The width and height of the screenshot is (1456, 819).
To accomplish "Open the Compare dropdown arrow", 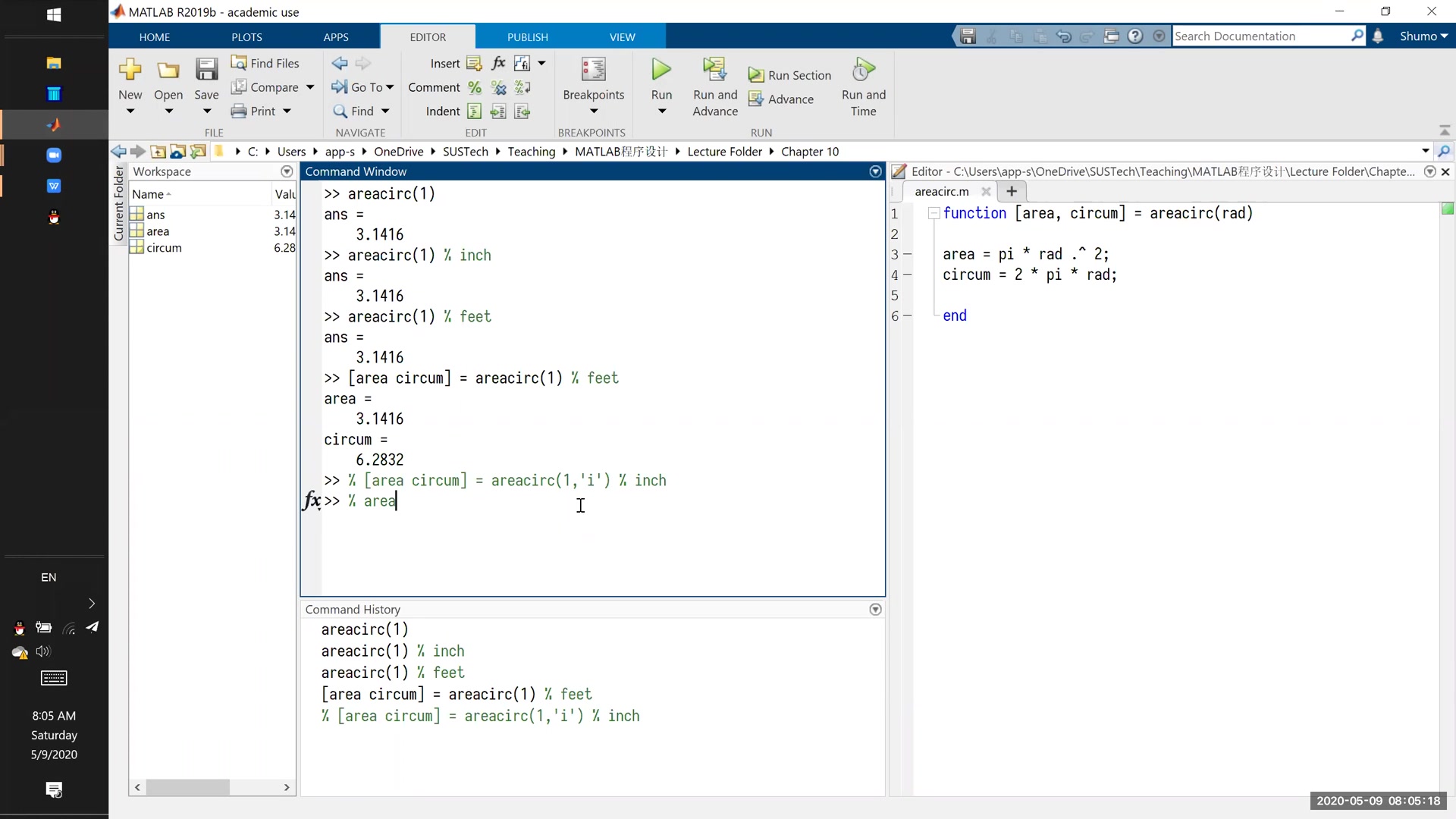I will tap(310, 87).
